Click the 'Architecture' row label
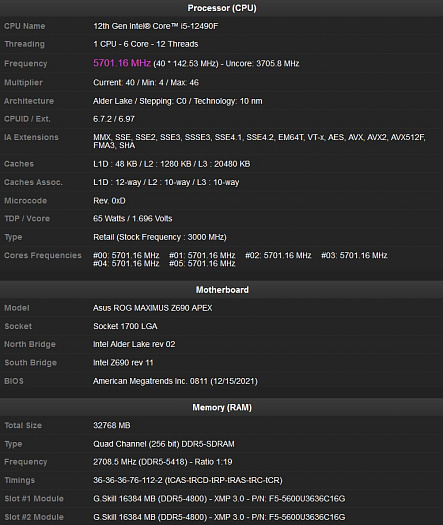Viewport: 443px width, 525px height. click(x=29, y=101)
